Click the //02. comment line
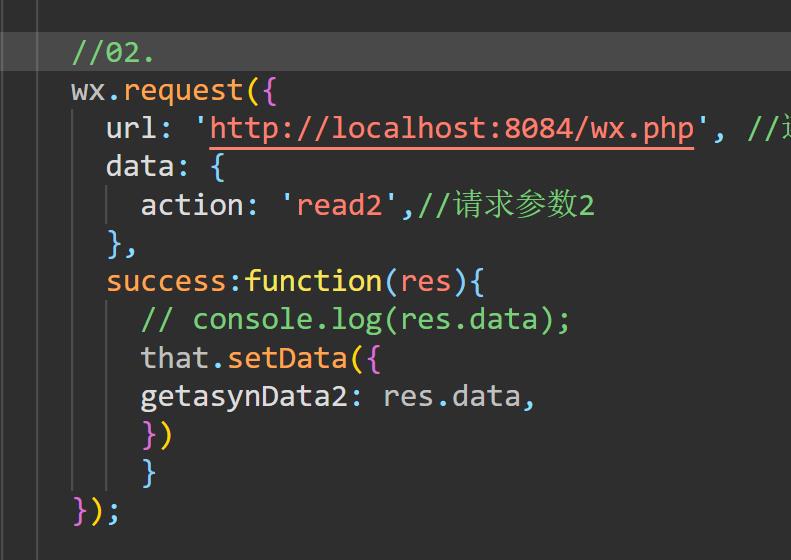791x560 pixels. click(x=113, y=51)
